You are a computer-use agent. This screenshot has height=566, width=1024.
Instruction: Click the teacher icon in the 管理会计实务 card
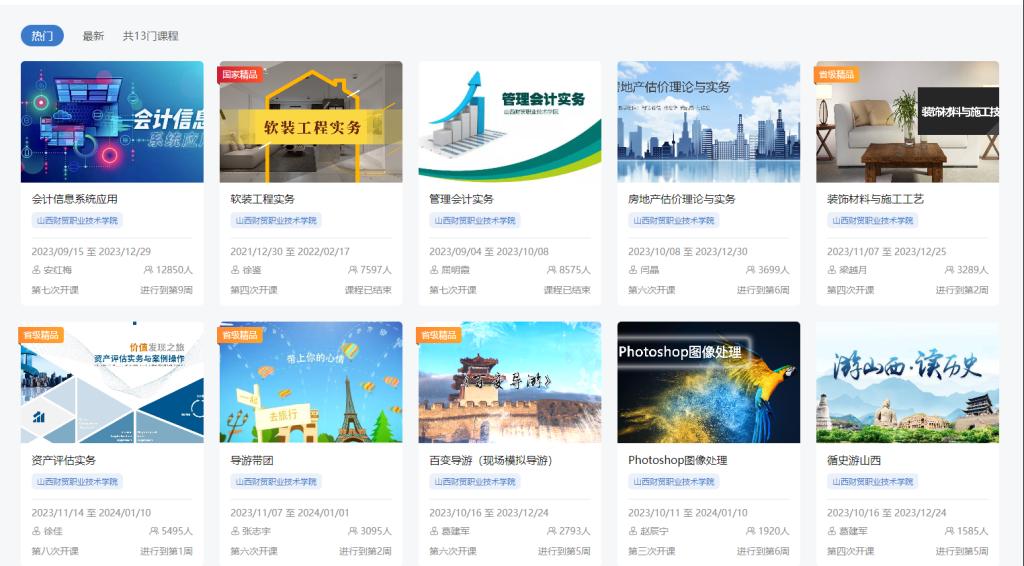(x=434, y=270)
